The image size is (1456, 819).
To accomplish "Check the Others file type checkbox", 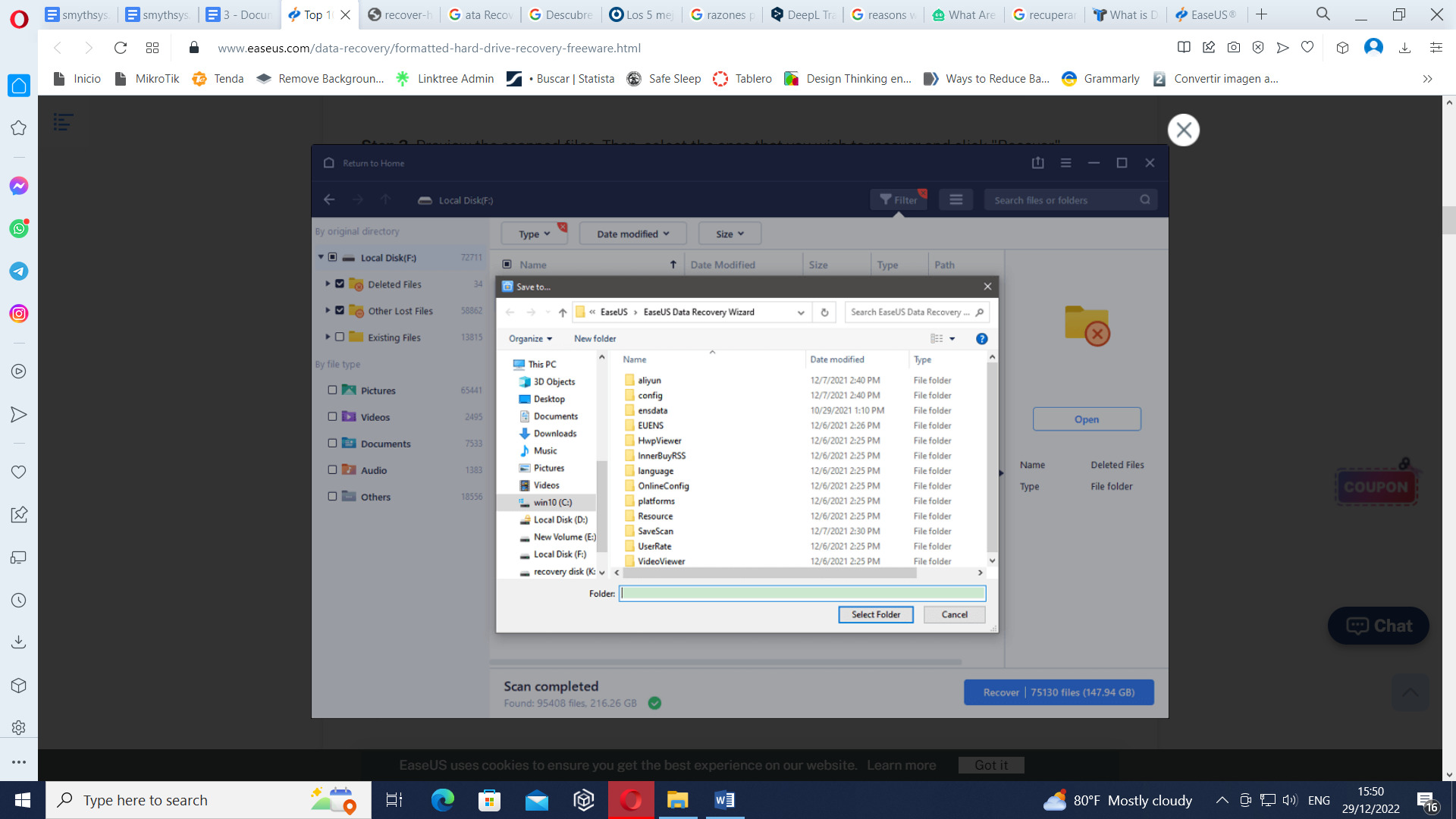I will (x=332, y=497).
